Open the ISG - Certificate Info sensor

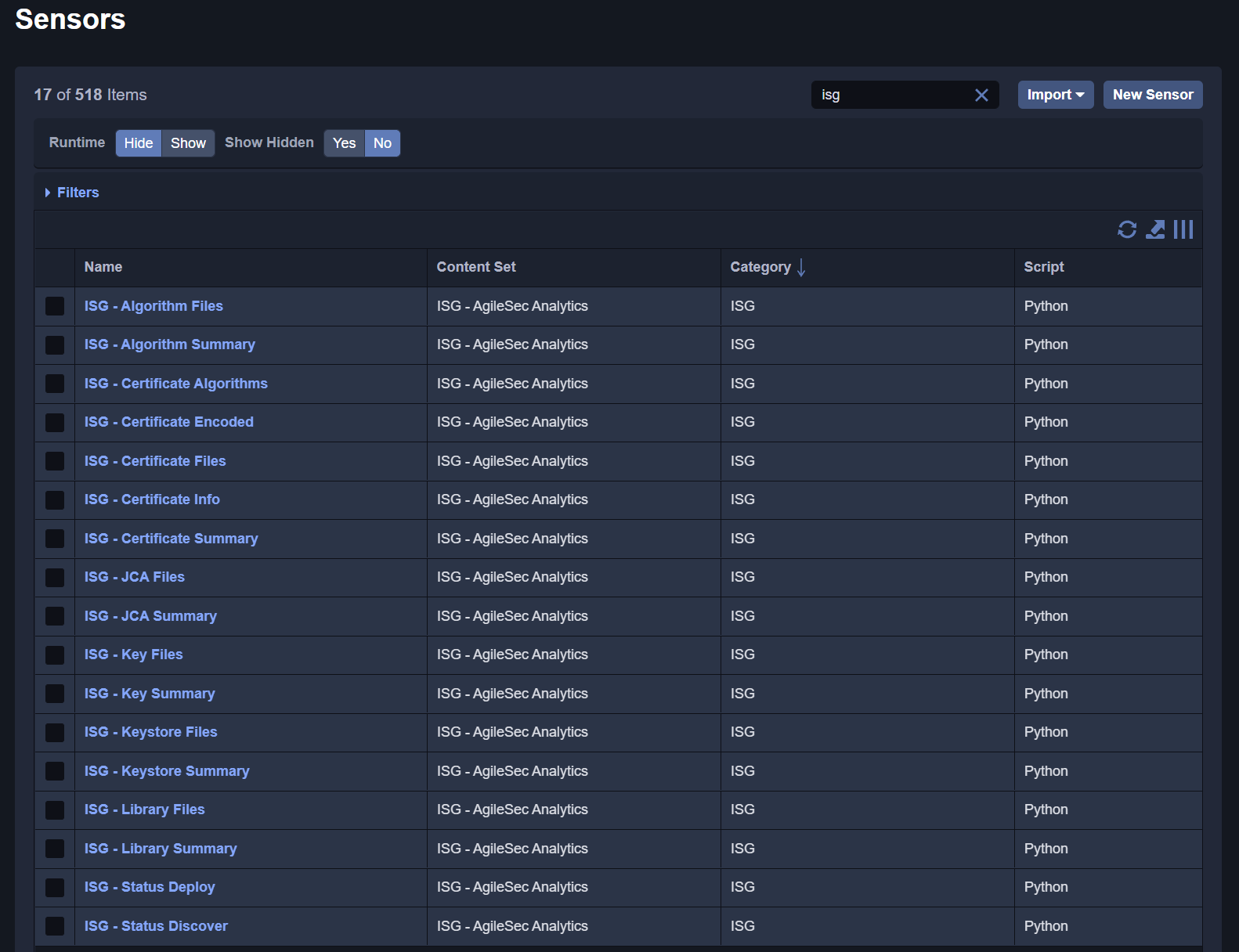click(152, 499)
